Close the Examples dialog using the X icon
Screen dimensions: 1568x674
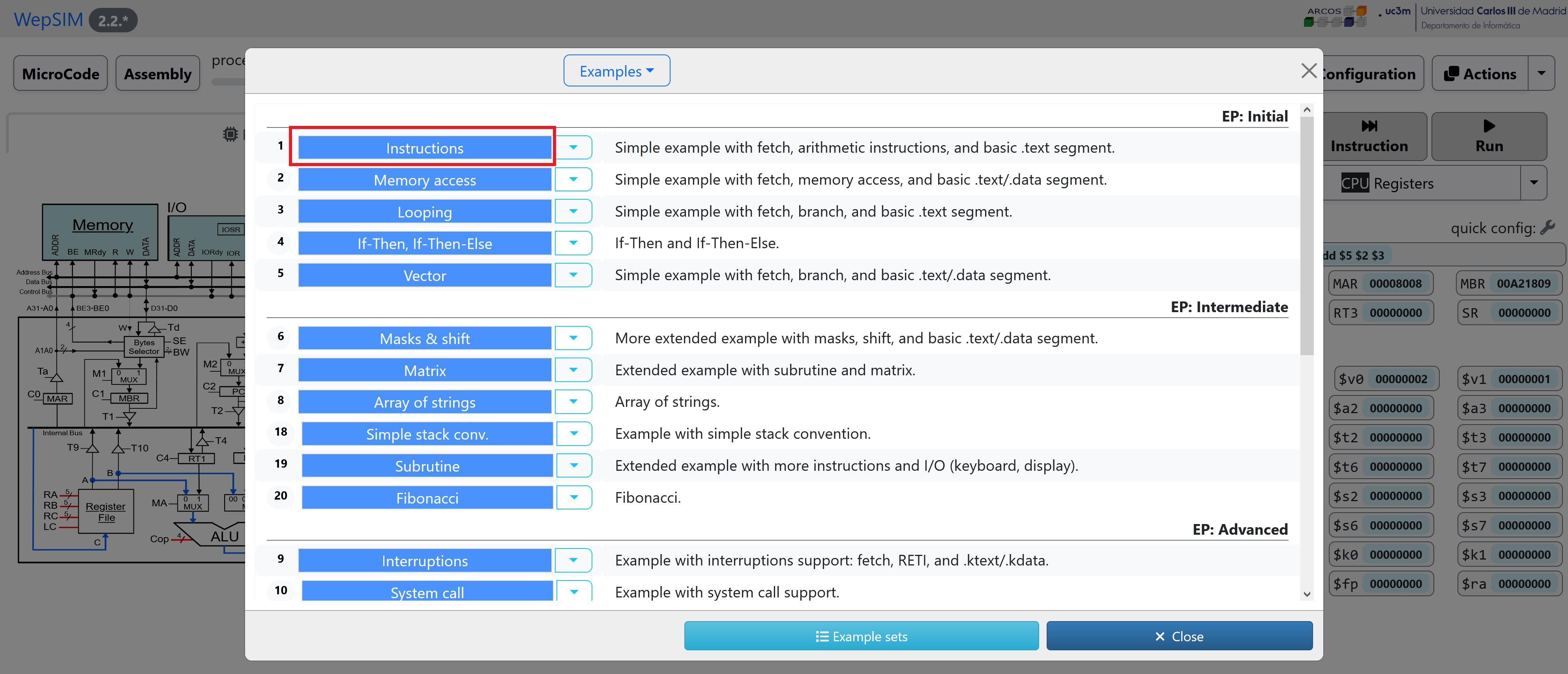(1309, 71)
